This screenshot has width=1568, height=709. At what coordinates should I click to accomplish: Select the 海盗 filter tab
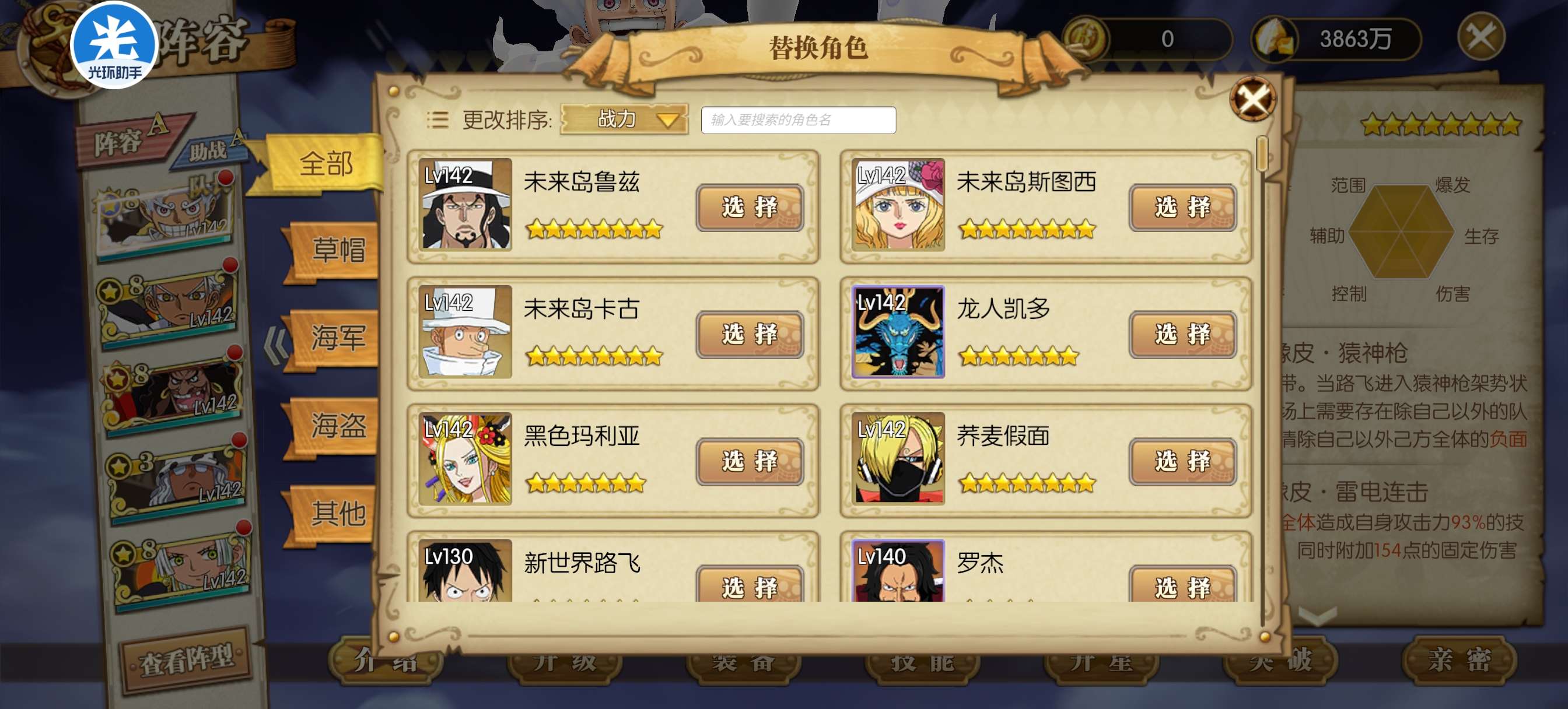pos(336,426)
